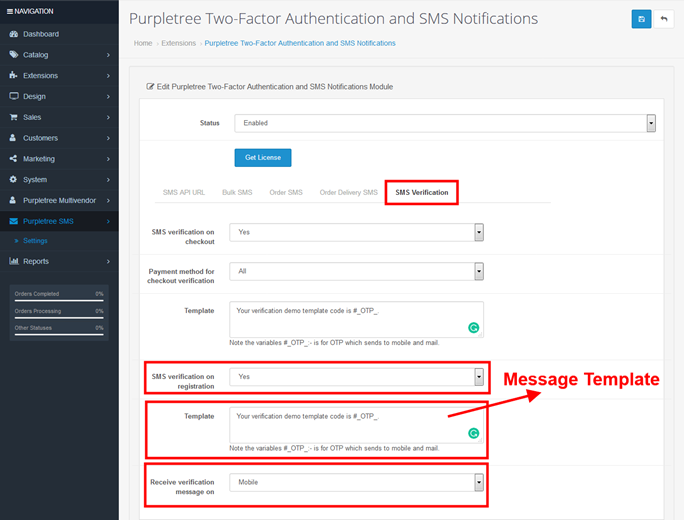The image size is (684, 520).
Task: Switch to the SMS API URL tab
Action: point(184,192)
